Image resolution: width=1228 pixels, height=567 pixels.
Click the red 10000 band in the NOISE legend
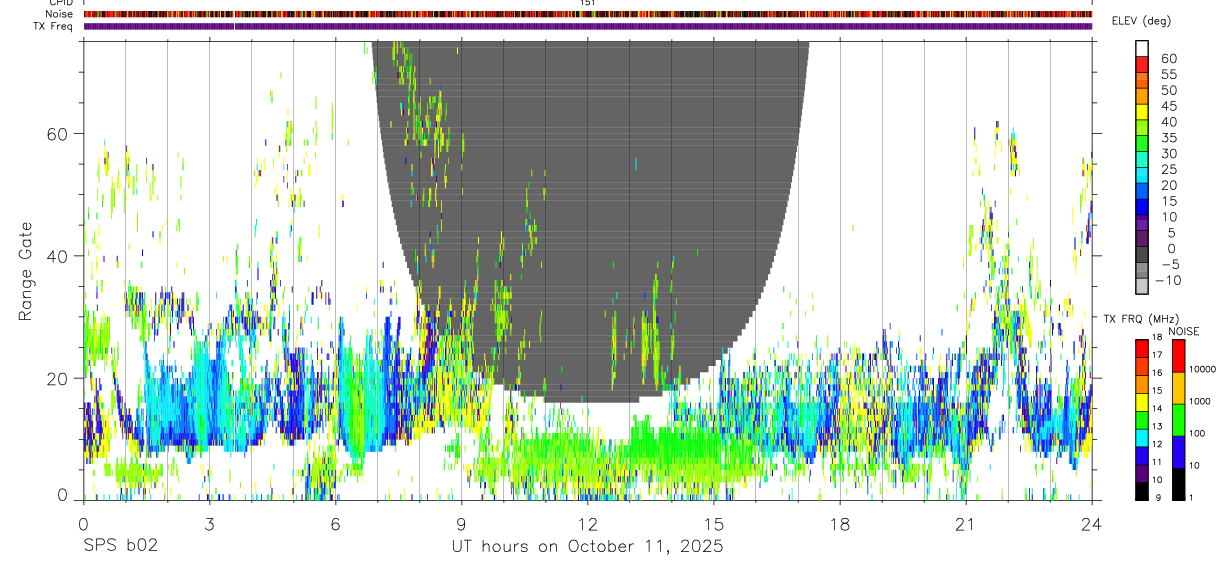click(1177, 355)
